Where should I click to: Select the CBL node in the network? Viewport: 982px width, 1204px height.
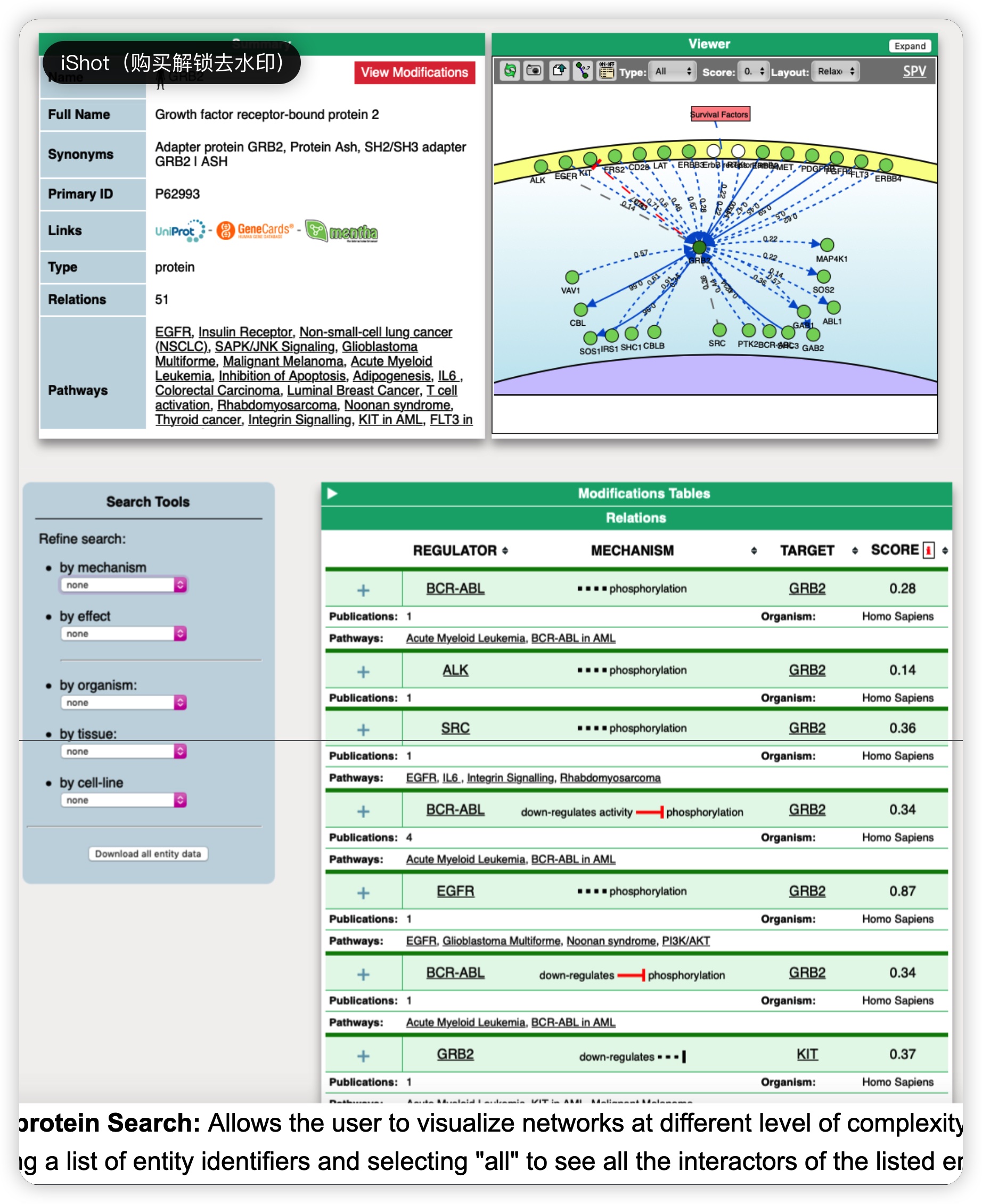tap(581, 309)
